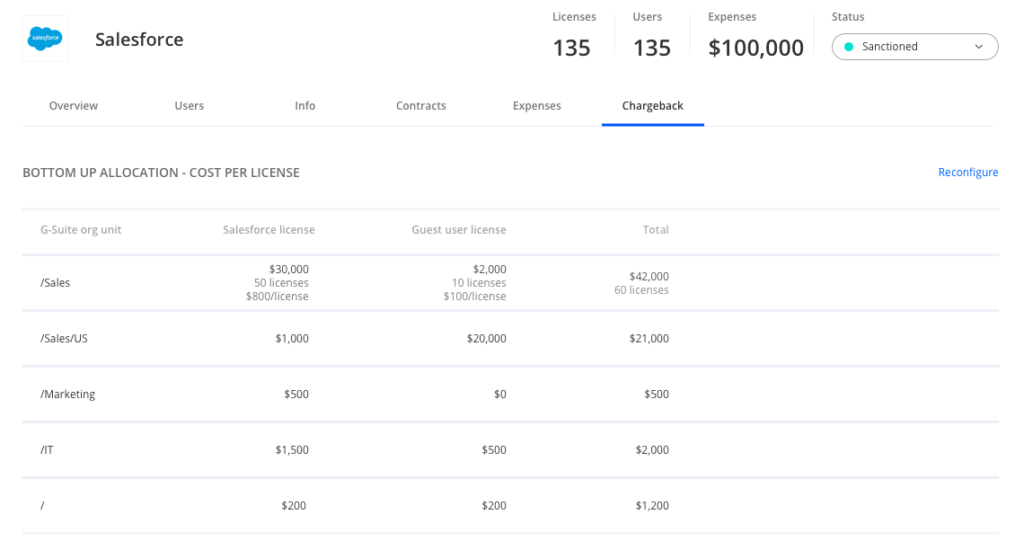
Task: Click the Bottom Up Allocation section heading
Action: pyautogui.click(x=161, y=172)
